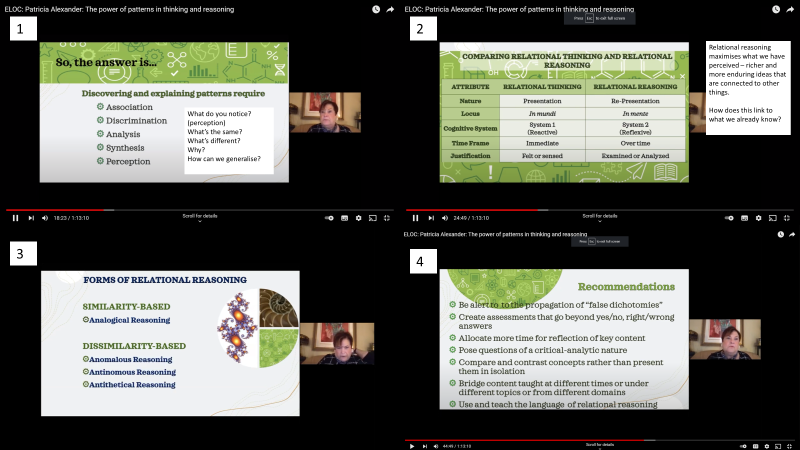Toggle autoplay in the 18:23 player
Image resolution: width=800 pixels, height=450 pixels.
329,218
